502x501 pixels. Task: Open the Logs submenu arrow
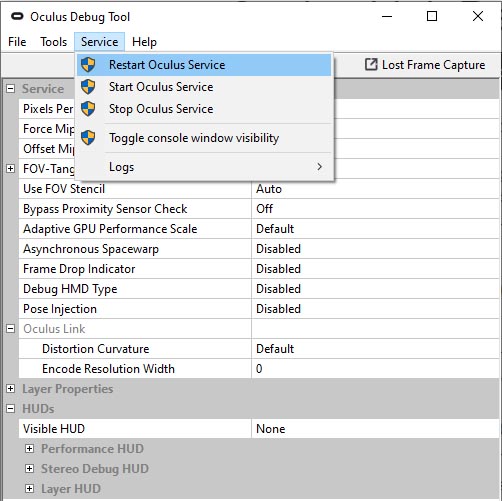pos(319,166)
